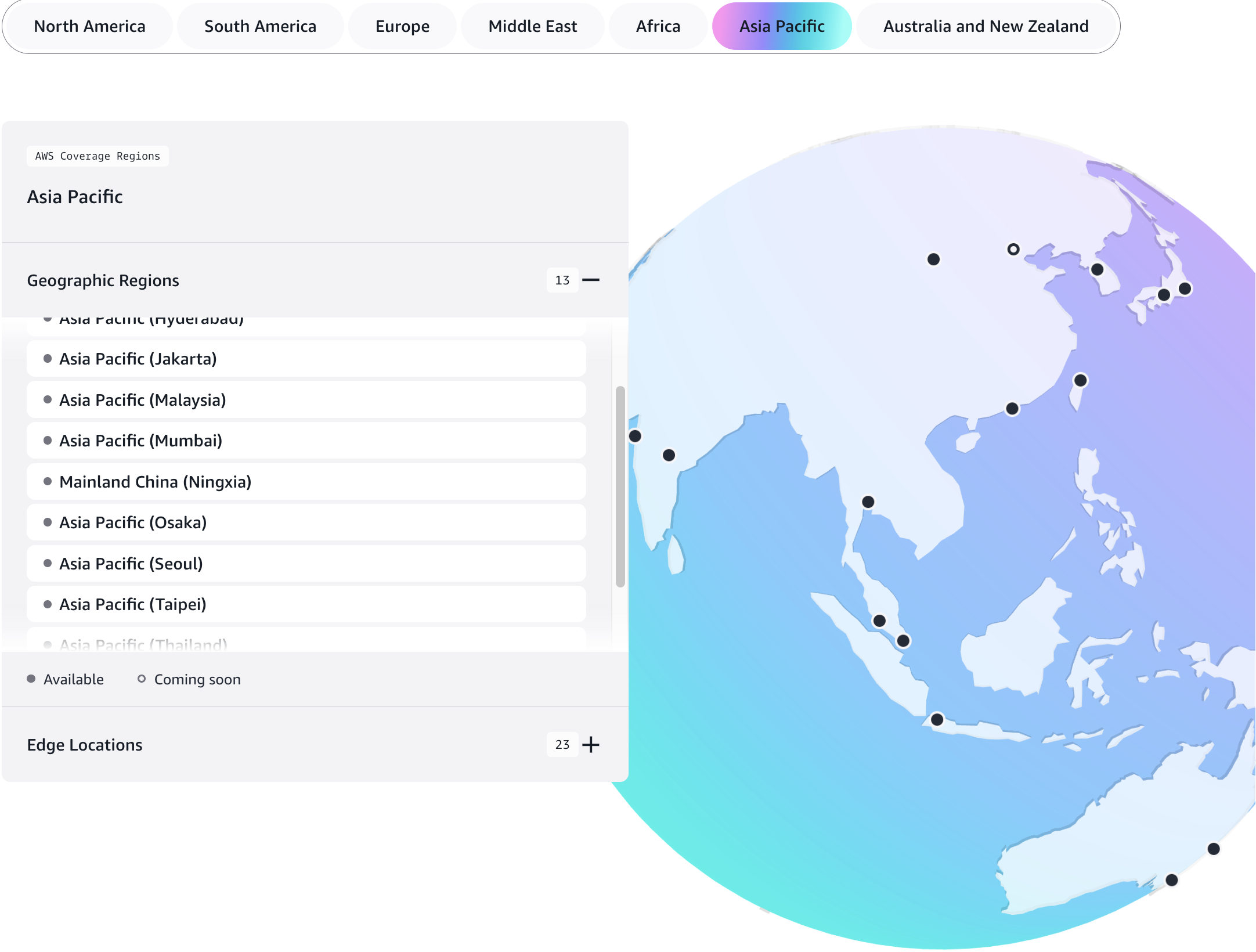The height and width of the screenshot is (952, 1256).
Task: Click the hollow coming-soon marker on globe
Action: tap(1013, 250)
